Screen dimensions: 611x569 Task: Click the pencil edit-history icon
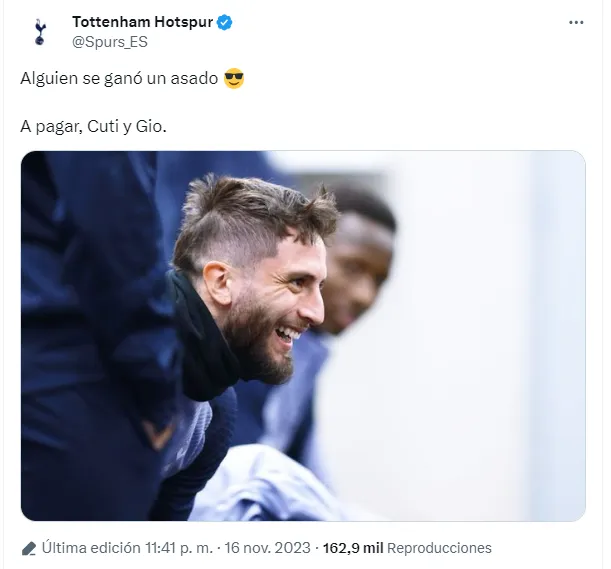click(x=29, y=548)
